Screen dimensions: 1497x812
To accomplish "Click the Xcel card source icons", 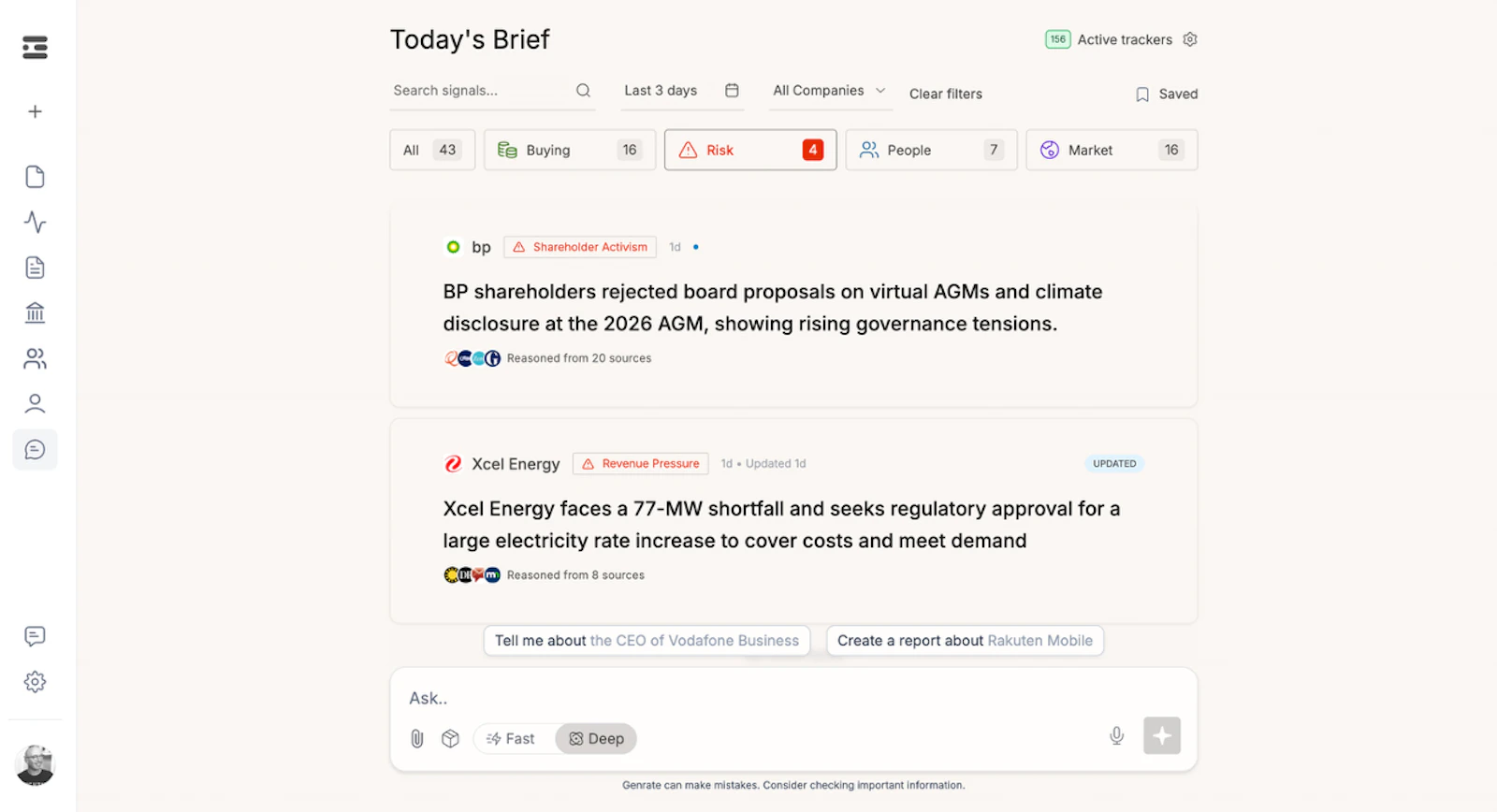I will tap(472, 575).
